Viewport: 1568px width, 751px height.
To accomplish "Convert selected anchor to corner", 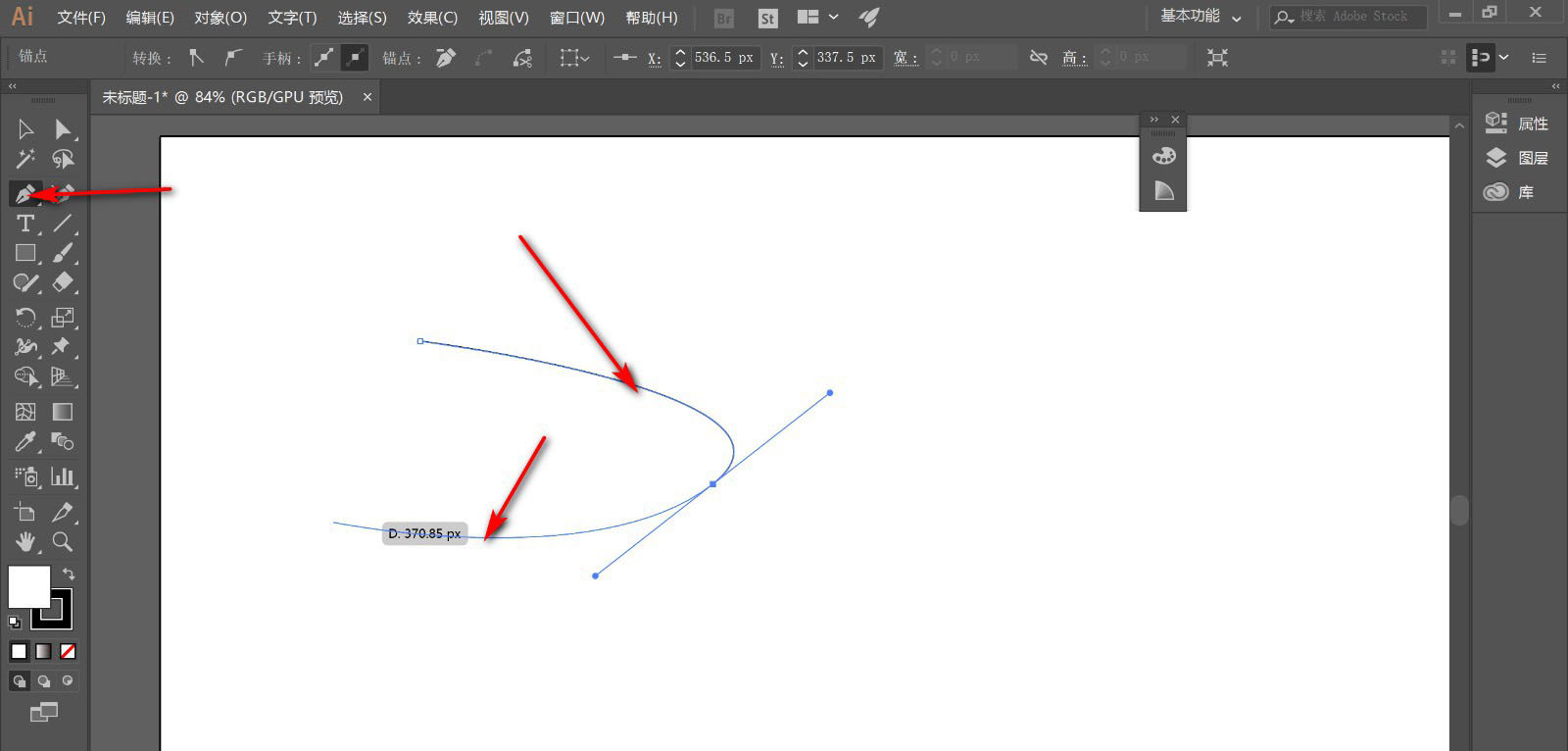I will click(x=197, y=57).
